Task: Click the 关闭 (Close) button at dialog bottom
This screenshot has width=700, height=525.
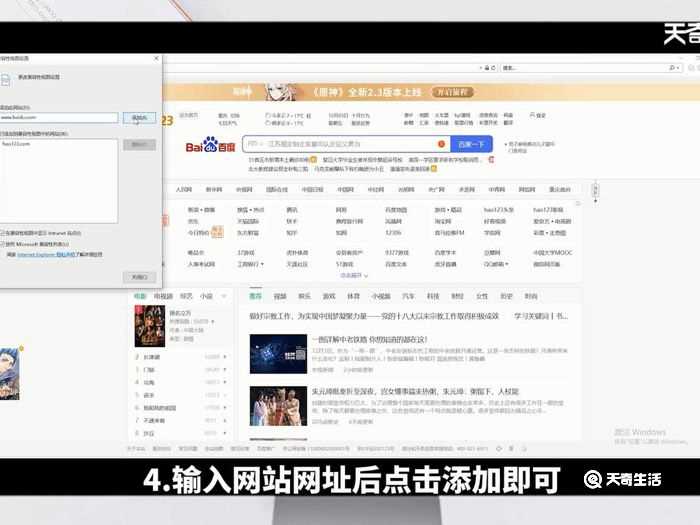Action: tap(139, 277)
